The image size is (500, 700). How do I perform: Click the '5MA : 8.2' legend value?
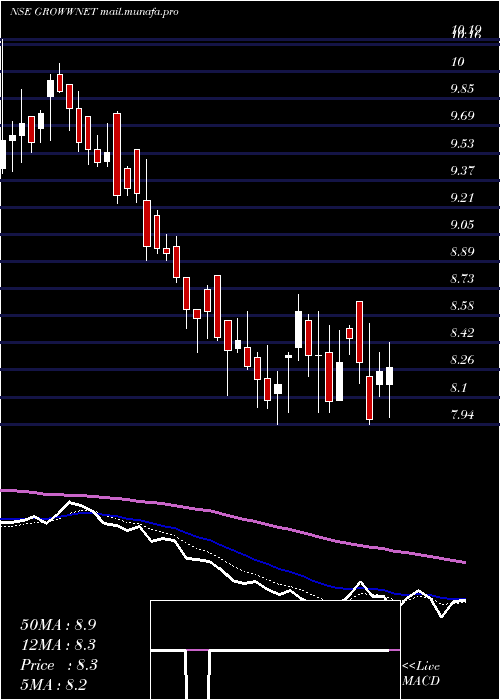click(x=54, y=685)
